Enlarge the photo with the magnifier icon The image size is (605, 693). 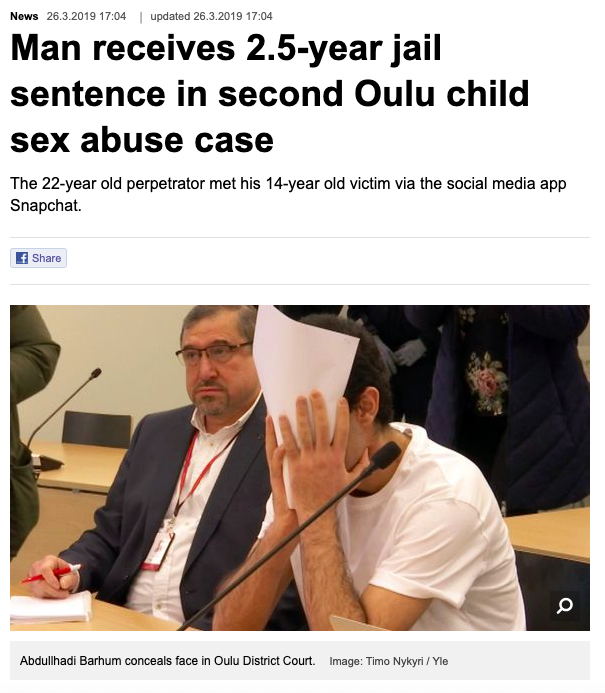tap(564, 605)
